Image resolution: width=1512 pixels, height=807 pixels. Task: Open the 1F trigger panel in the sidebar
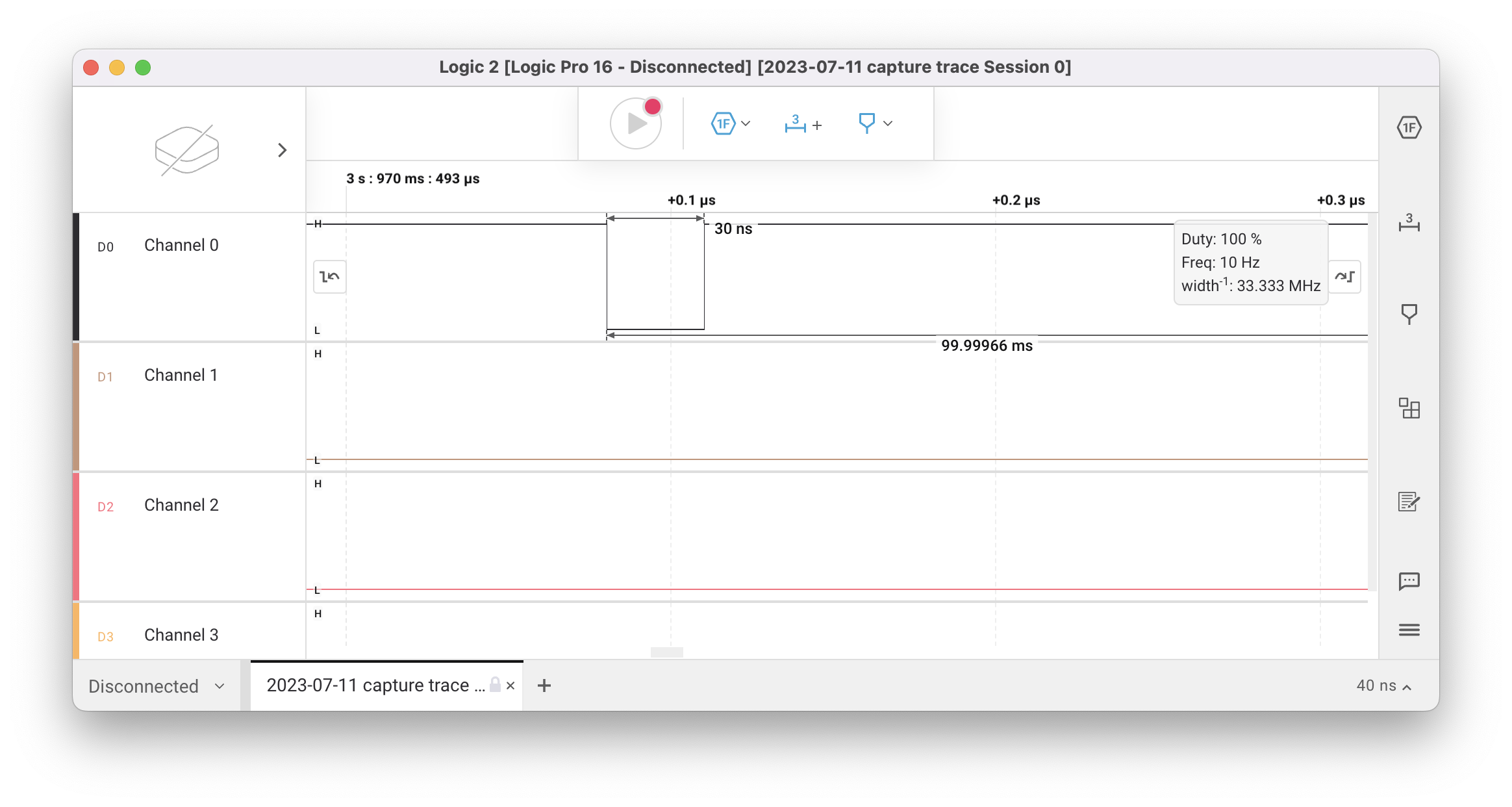point(1409,128)
